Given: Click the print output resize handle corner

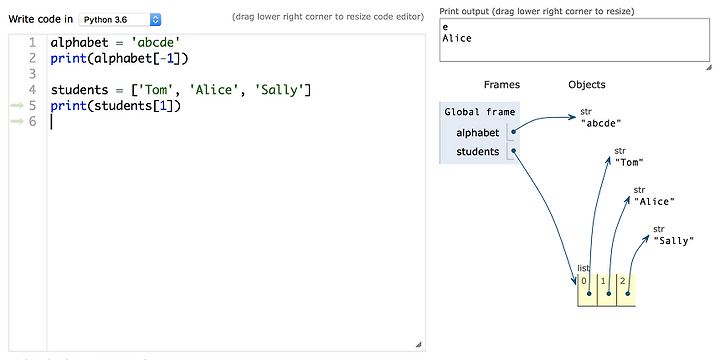Looking at the screenshot, I should (709, 67).
